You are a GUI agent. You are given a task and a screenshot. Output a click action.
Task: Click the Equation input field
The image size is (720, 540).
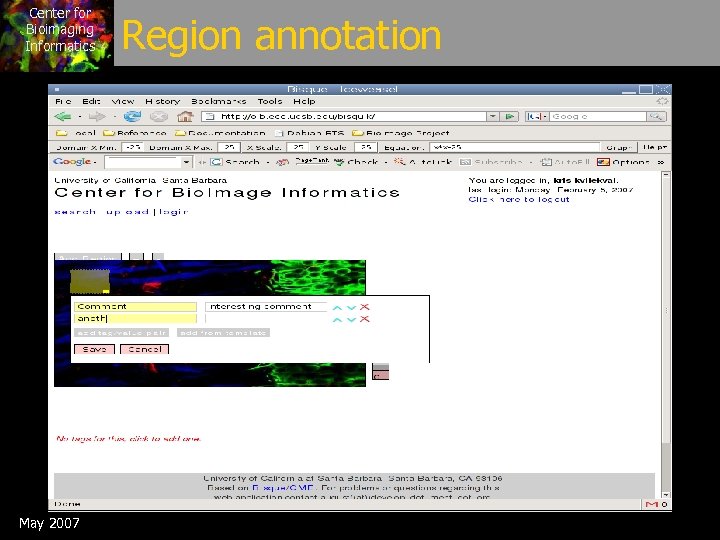pyautogui.click(x=515, y=147)
